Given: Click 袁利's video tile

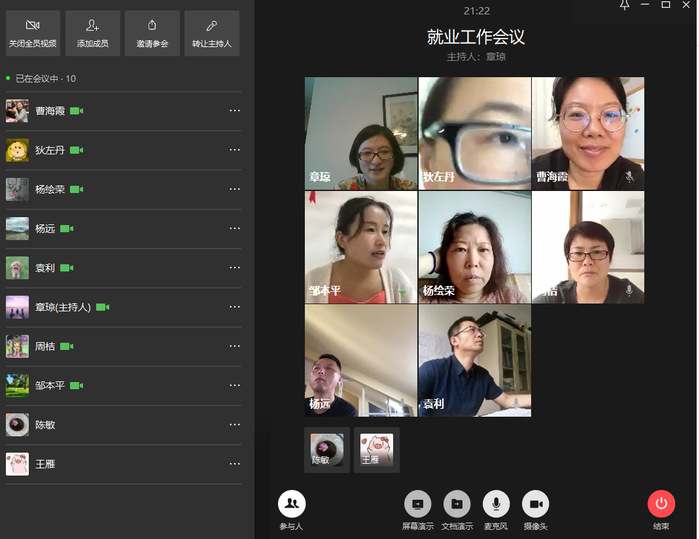Looking at the screenshot, I should (x=475, y=360).
